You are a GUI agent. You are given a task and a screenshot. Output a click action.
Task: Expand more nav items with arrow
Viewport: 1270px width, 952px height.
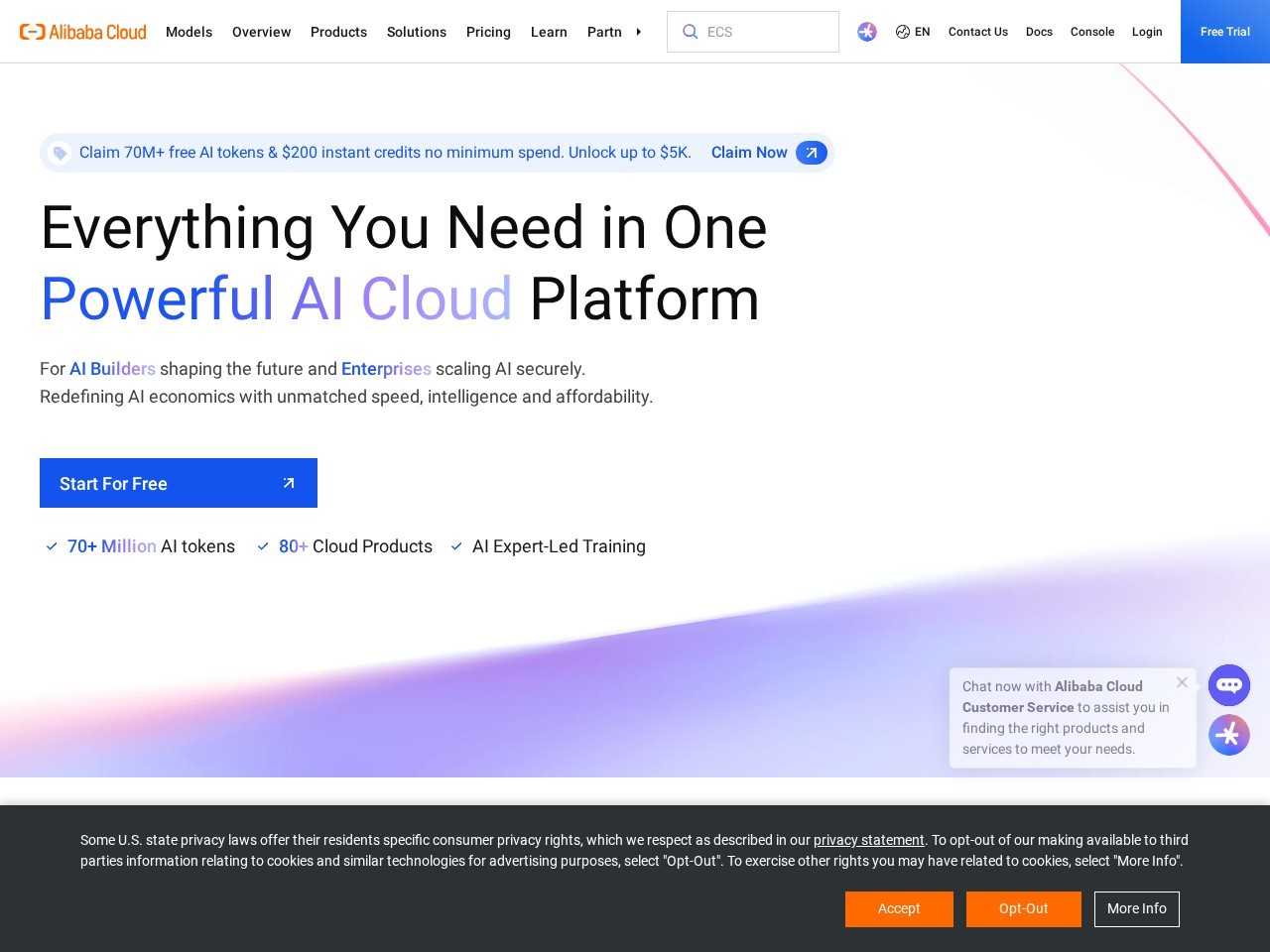638,32
